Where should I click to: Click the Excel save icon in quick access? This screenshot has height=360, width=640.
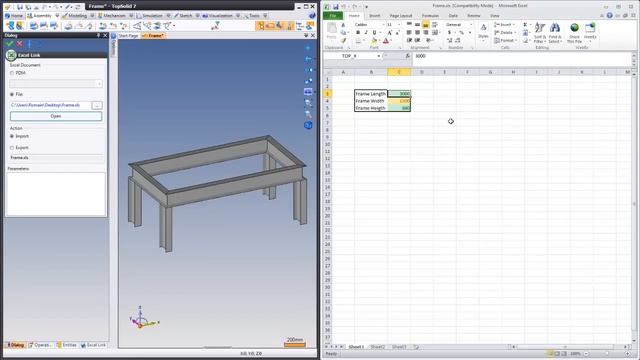click(x=336, y=7)
